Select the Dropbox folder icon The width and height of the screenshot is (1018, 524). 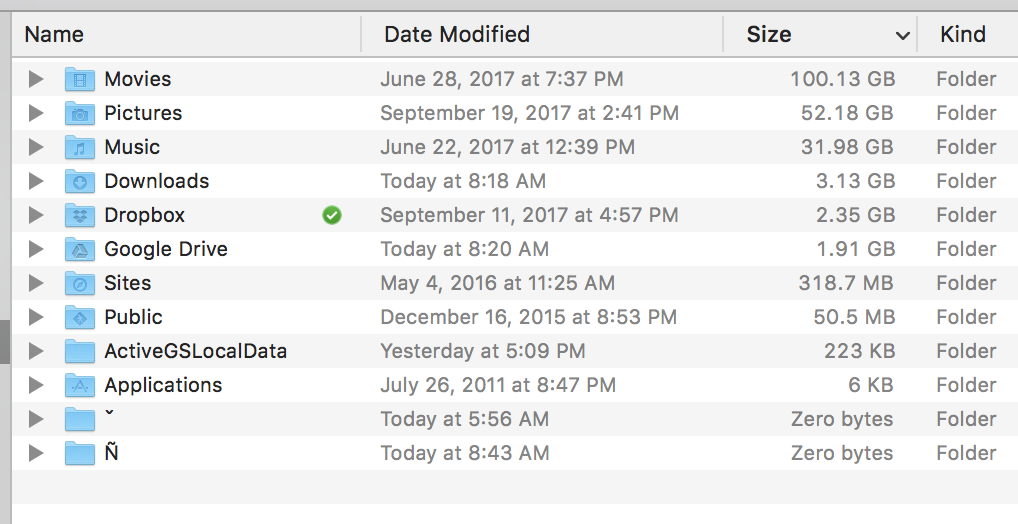pyautogui.click(x=80, y=215)
